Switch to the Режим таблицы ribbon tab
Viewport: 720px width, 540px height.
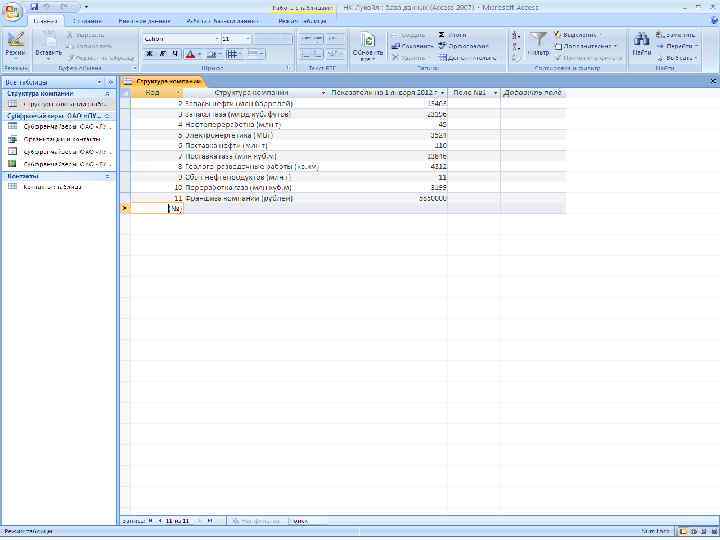point(302,21)
